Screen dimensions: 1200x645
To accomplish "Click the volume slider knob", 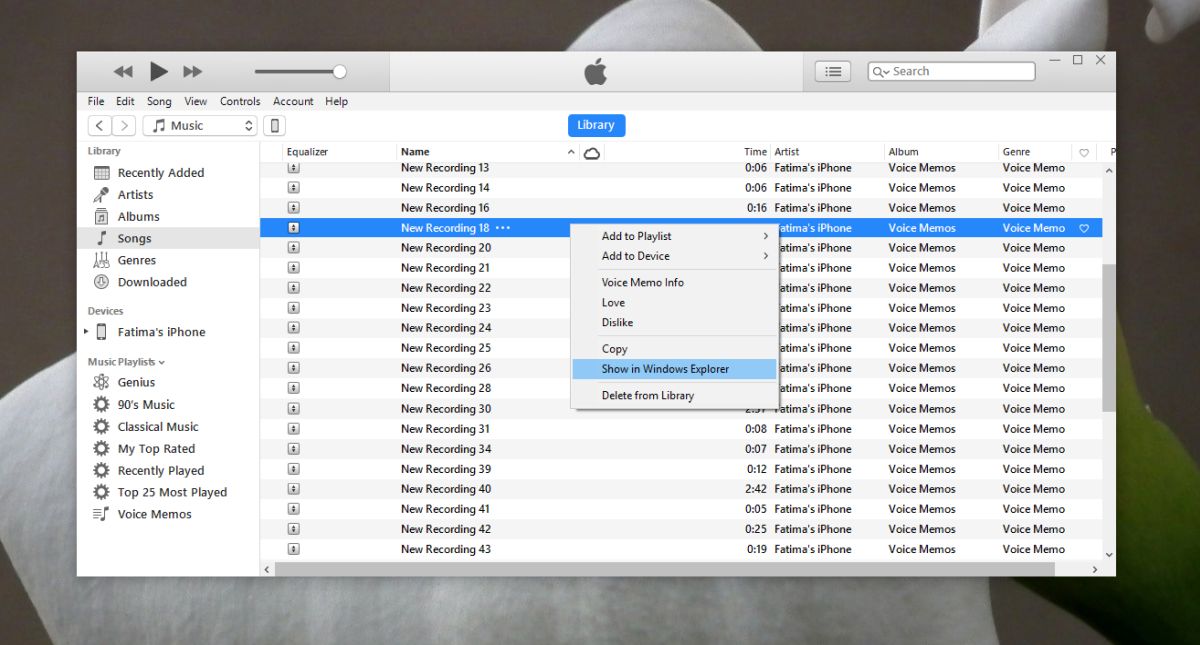I will 340,71.
